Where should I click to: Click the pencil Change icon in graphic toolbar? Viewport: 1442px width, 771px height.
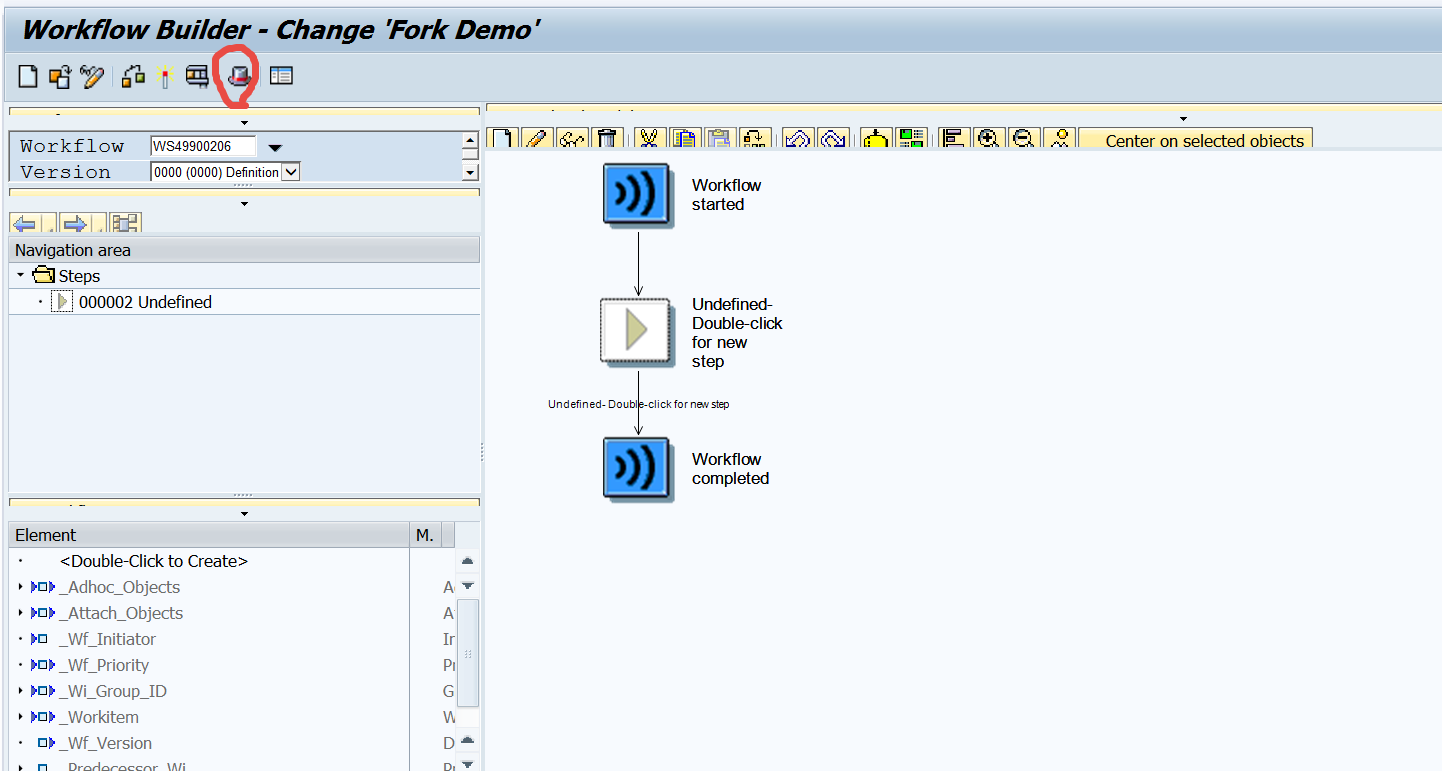pos(537,139)
